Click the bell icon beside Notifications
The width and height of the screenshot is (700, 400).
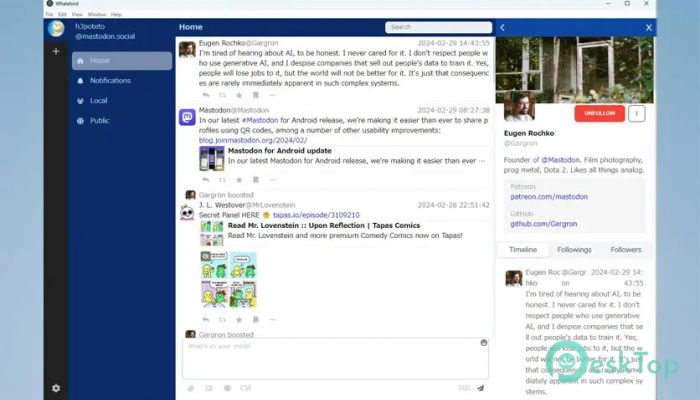(x=80, y=81)
